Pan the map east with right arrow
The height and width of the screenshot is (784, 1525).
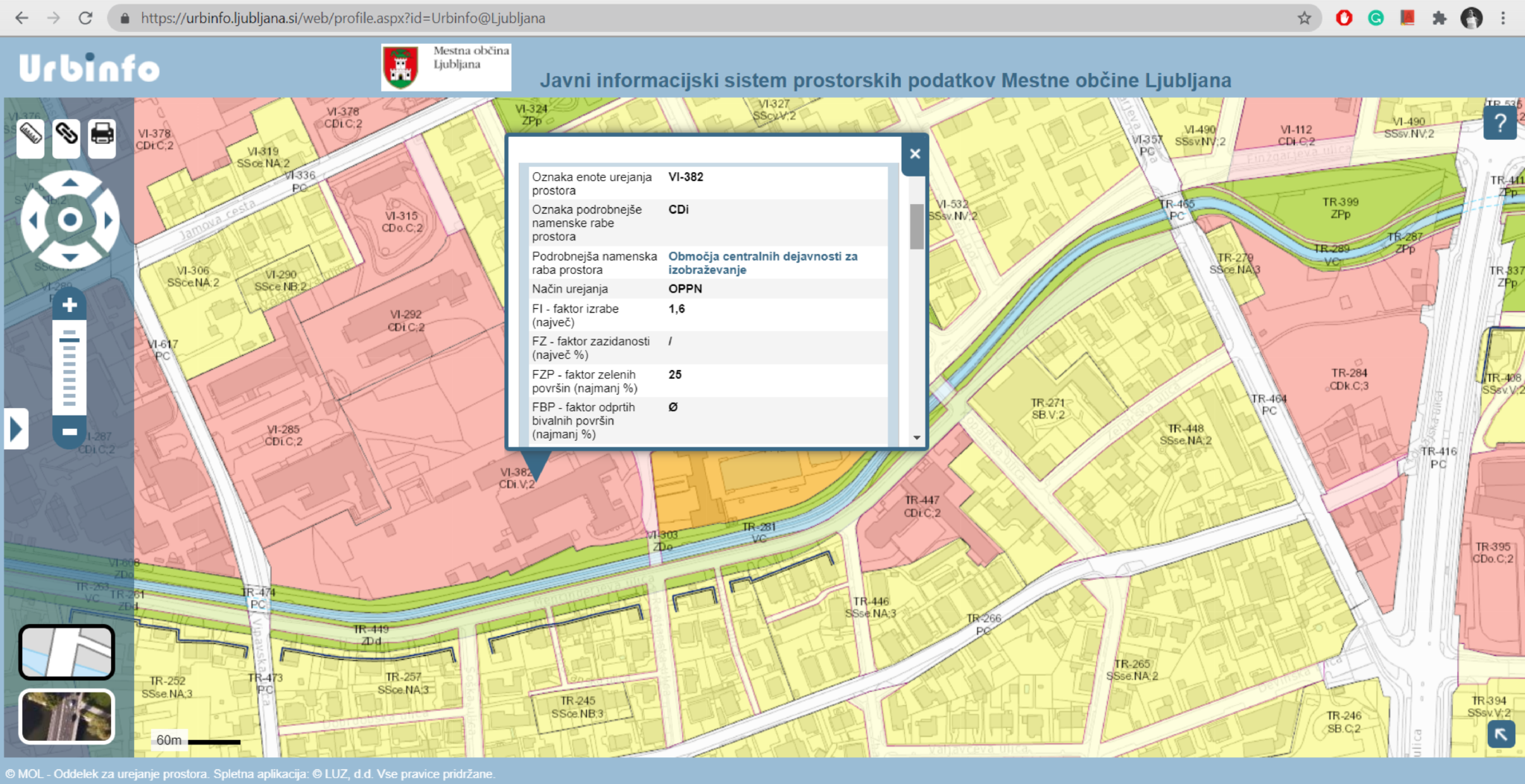tap(108, 220)
